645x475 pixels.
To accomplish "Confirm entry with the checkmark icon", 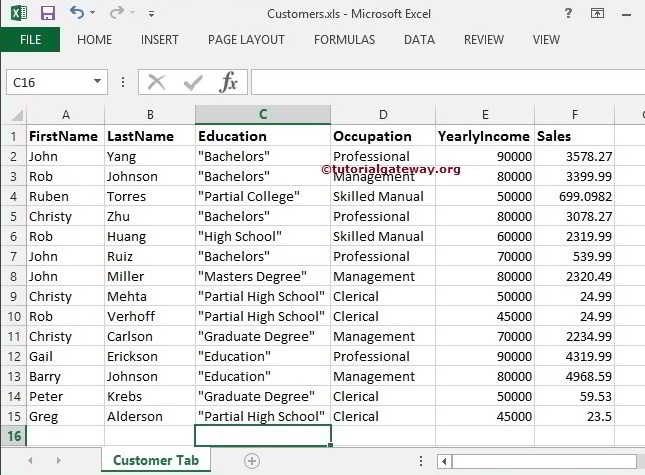I will coord(193,82).
